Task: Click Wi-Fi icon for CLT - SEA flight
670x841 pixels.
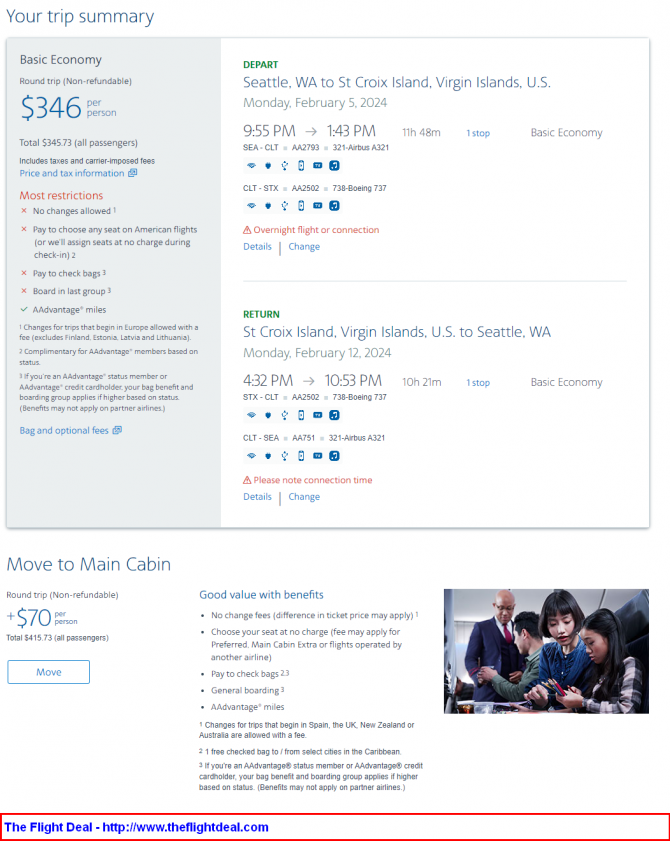Action: point(251,456)
